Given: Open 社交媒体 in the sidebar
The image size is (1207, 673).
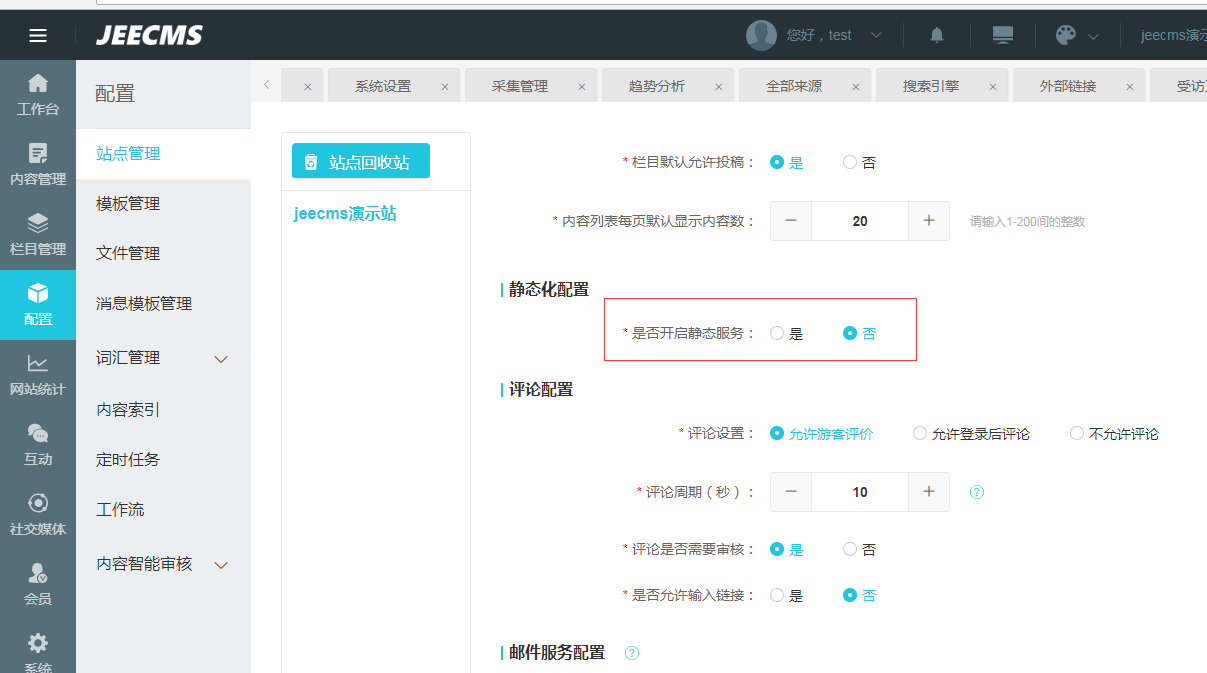Looking at the screenshot, I should [x=38, y=515].
